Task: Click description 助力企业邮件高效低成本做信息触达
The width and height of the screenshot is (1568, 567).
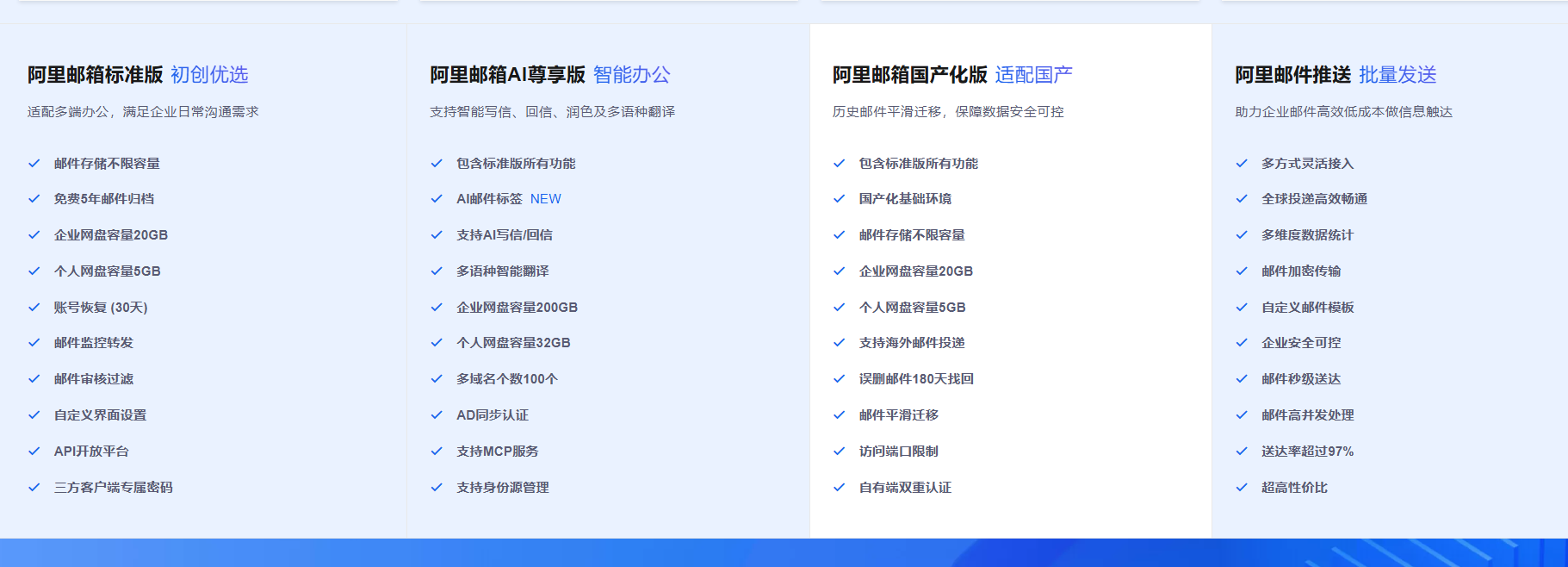Action: pyautogui.click(x=1344, y=112)
